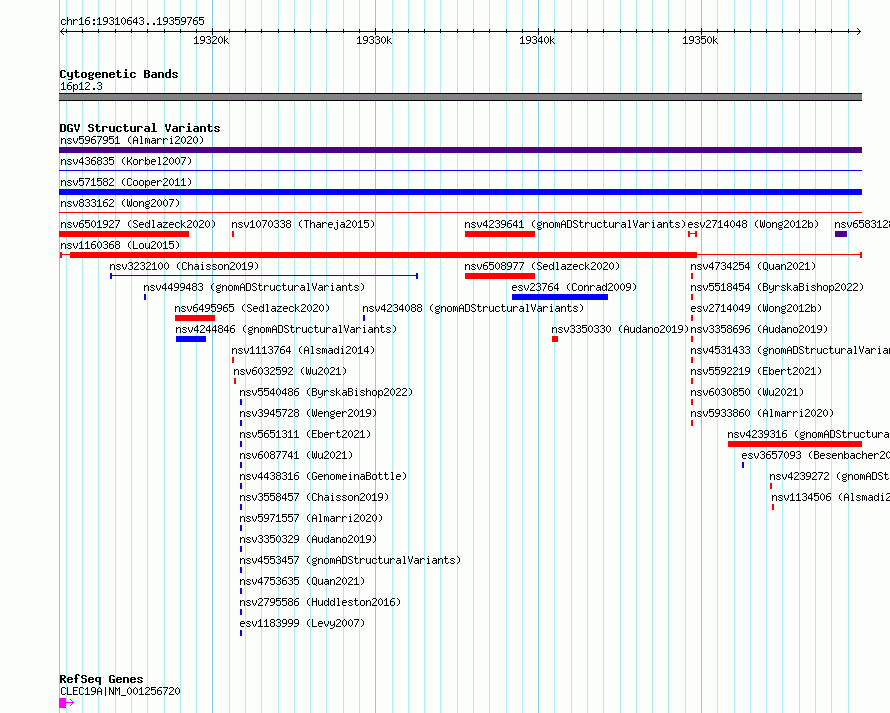Image resolution: width=890 pixels, height=713 pixels.
Task: Click esv2714048 (Wong2012b) label
Action: point(753,224)
